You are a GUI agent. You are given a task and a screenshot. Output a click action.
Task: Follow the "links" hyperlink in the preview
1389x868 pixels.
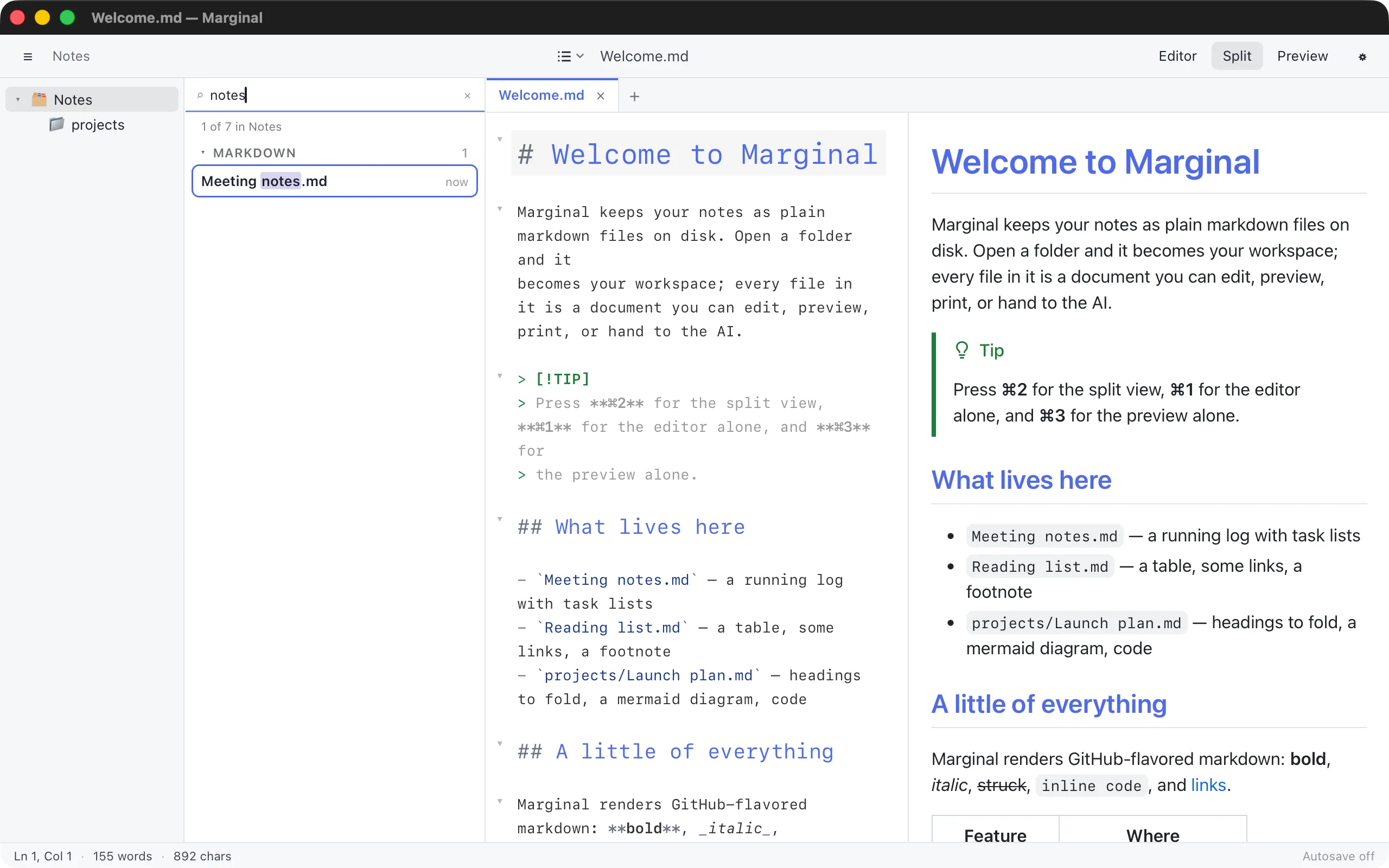(x=1208, y=785)
